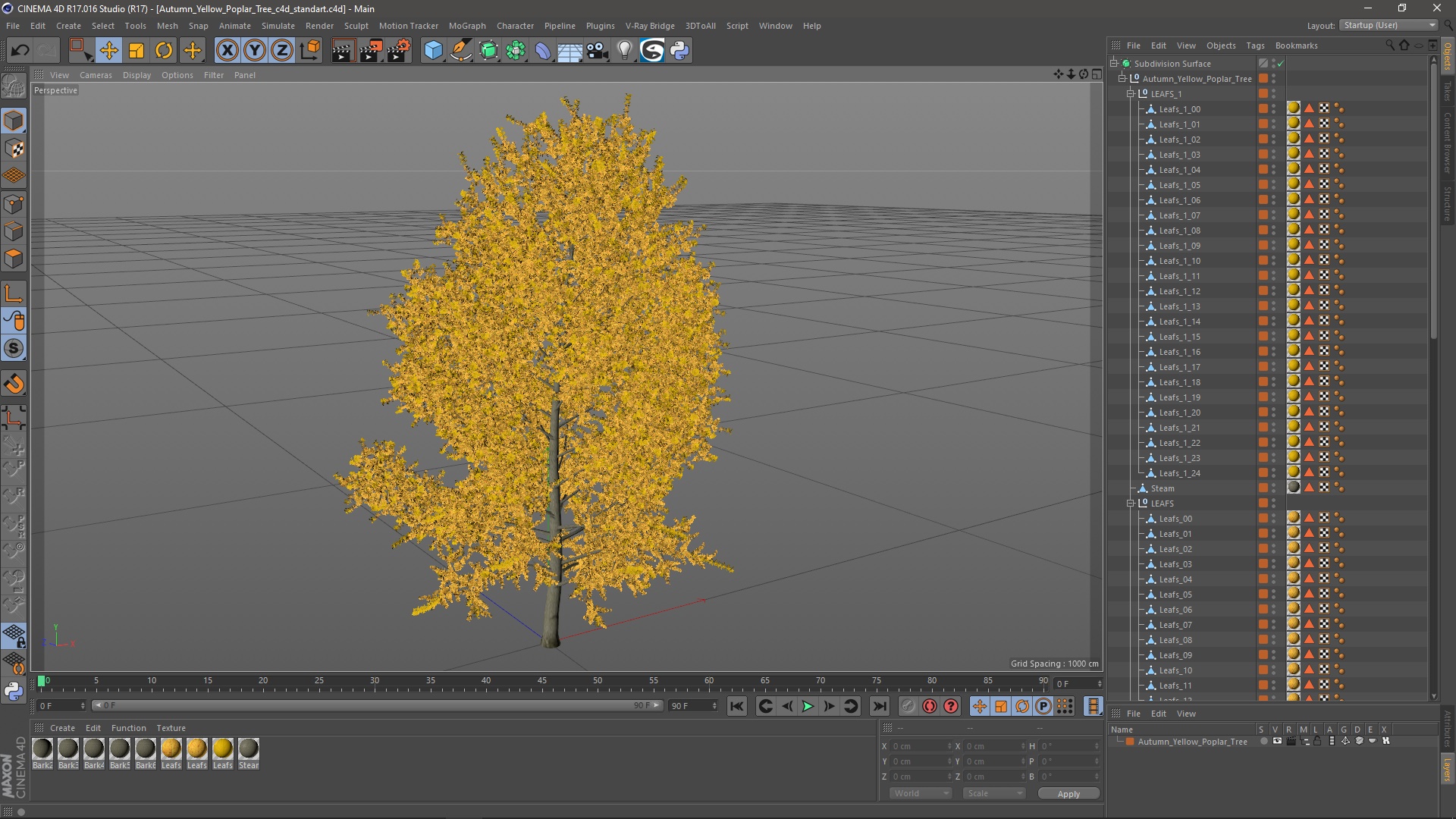This screenshot has height=819, width=1456.
Task: Click the Enable Snap S icon
Action: pyautogui.click(x=14, y=349)
